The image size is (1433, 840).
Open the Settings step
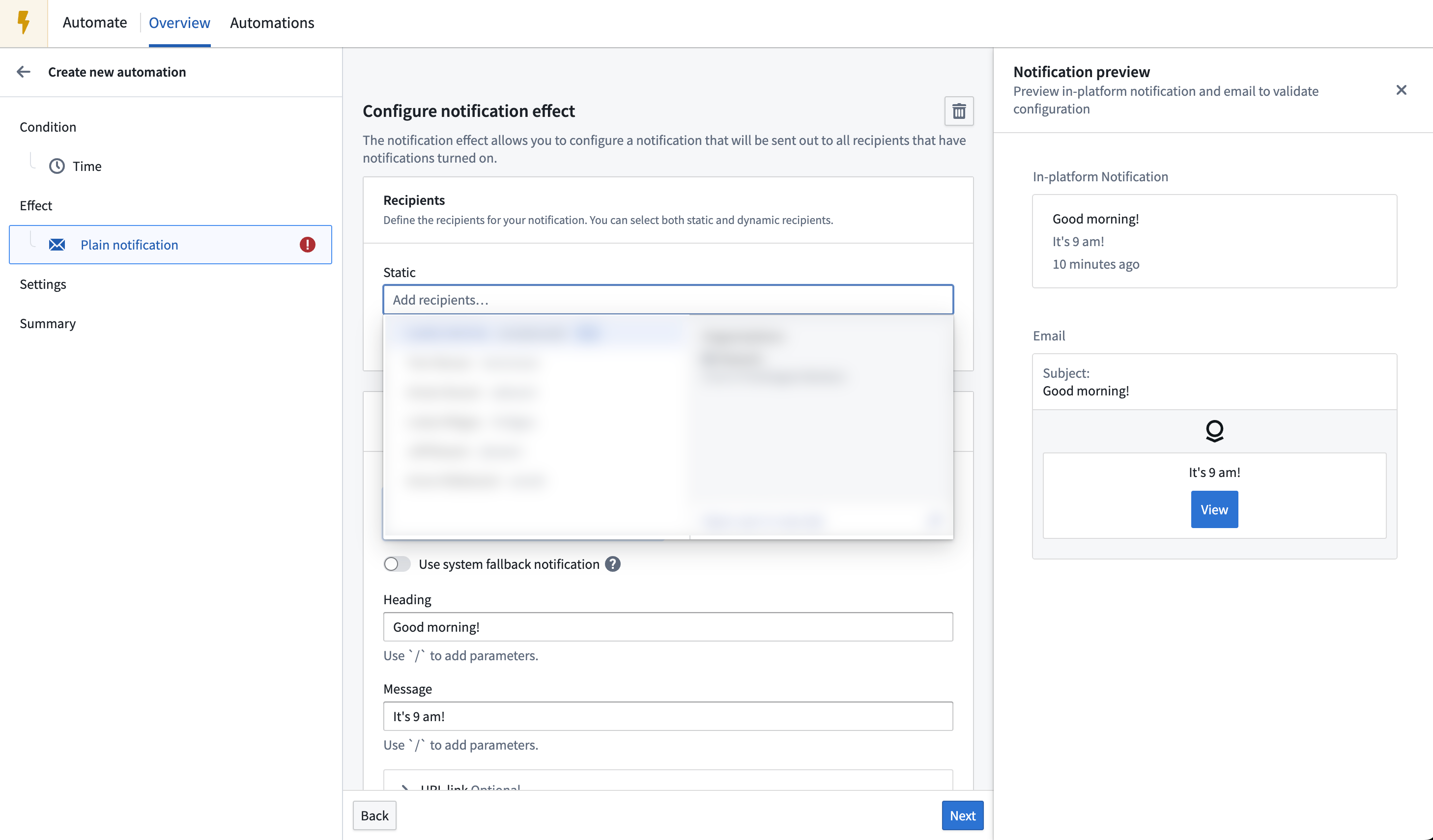(x=43, y=283)
